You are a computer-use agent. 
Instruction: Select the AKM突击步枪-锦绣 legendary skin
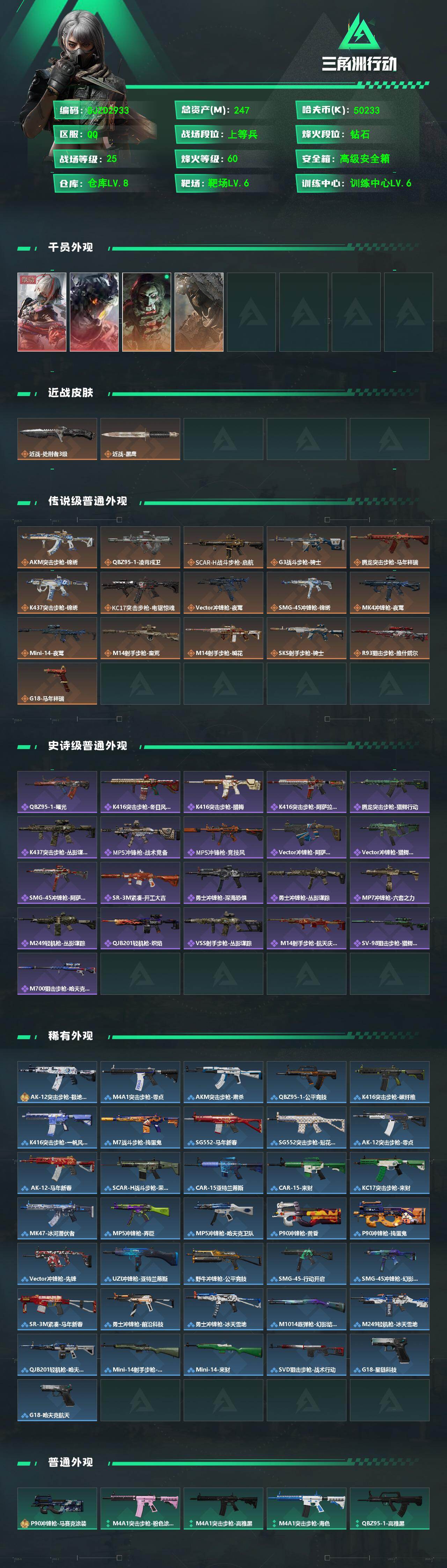click(57, 547)
